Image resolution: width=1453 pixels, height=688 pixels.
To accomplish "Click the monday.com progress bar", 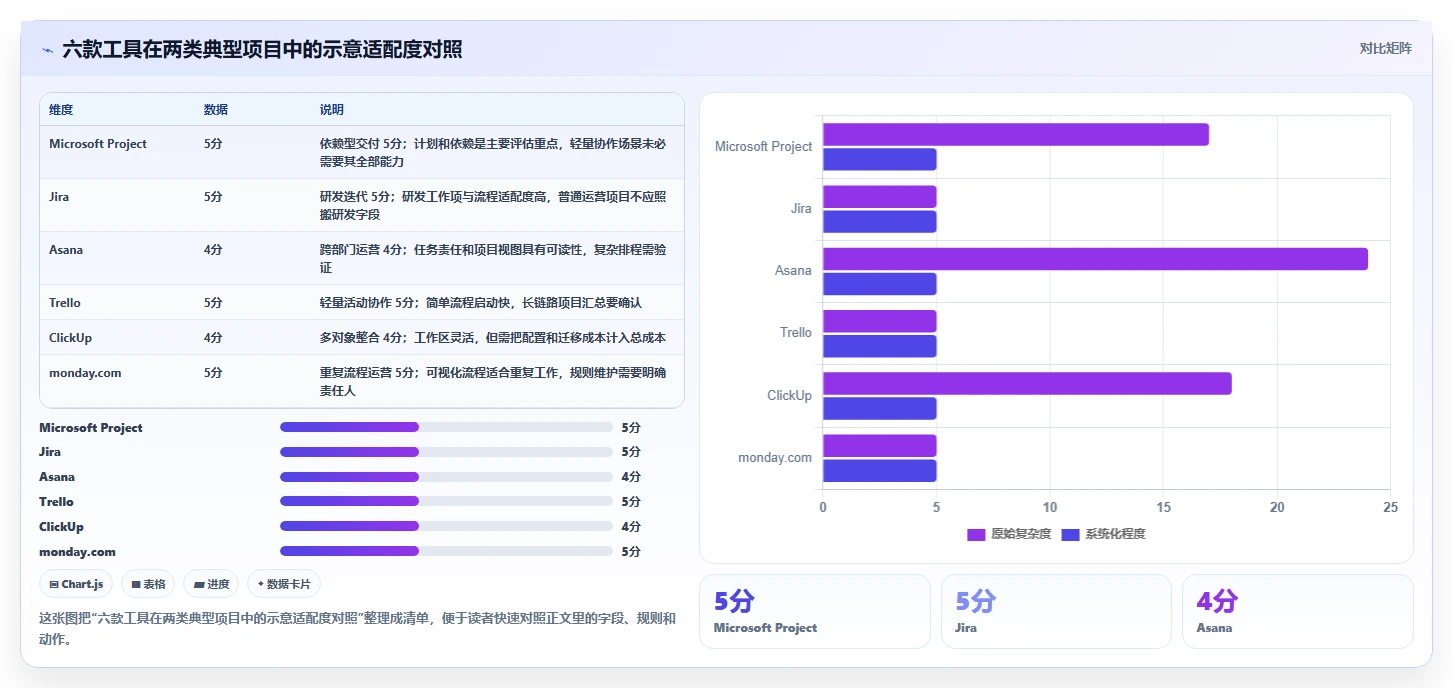I will 446,551.
